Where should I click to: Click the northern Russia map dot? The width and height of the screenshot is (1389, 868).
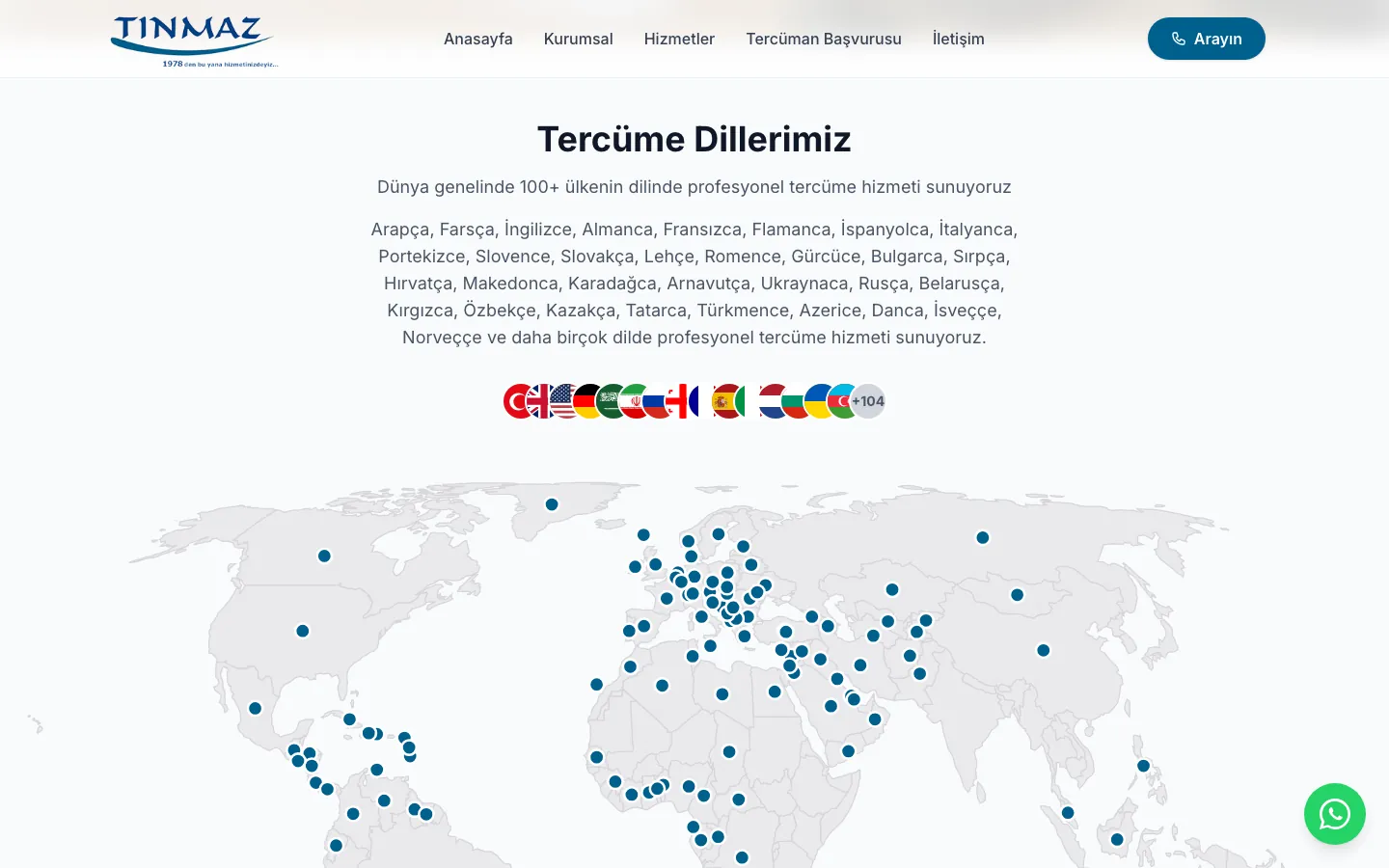[x=982, y=537]
